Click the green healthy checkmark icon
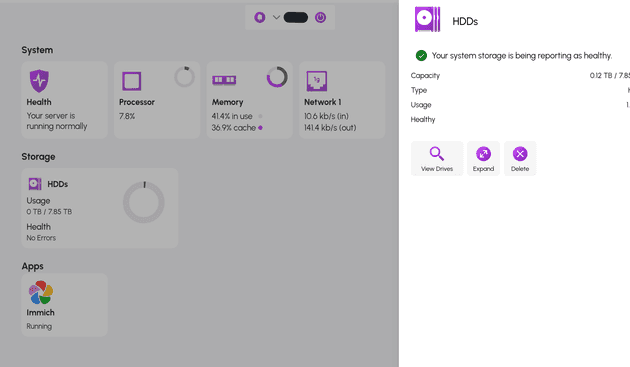The height and width of the screenshot is (367, 630). (421, 55)
